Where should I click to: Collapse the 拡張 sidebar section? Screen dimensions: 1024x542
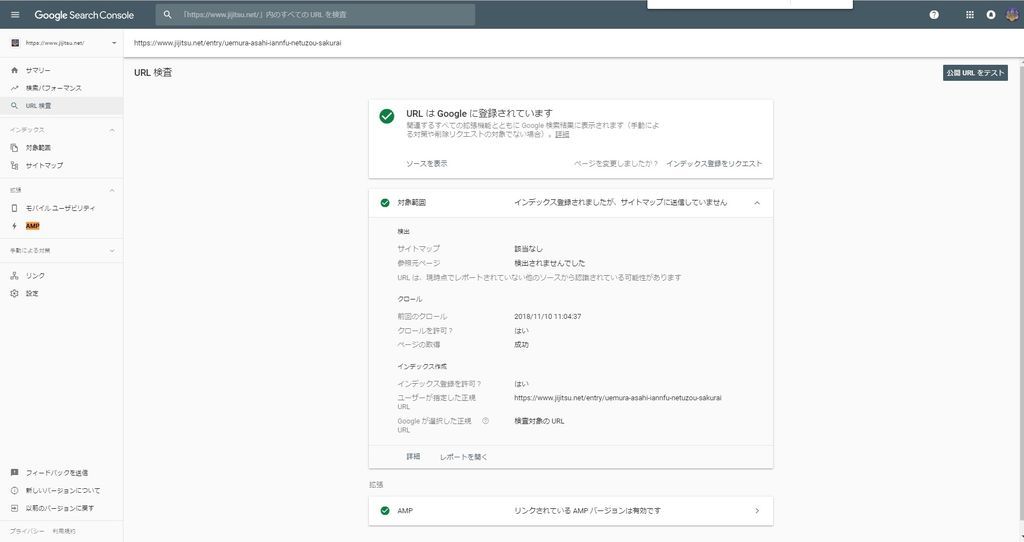[x=112, y=190]
